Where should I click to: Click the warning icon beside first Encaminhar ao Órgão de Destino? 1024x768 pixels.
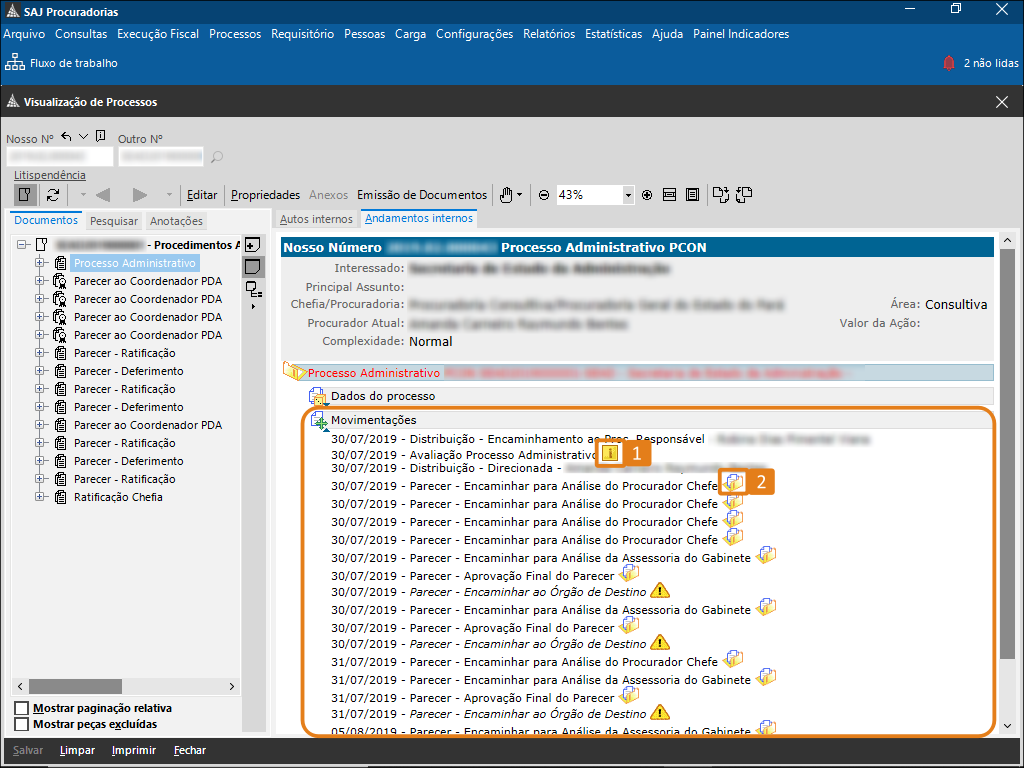point(659,591)
